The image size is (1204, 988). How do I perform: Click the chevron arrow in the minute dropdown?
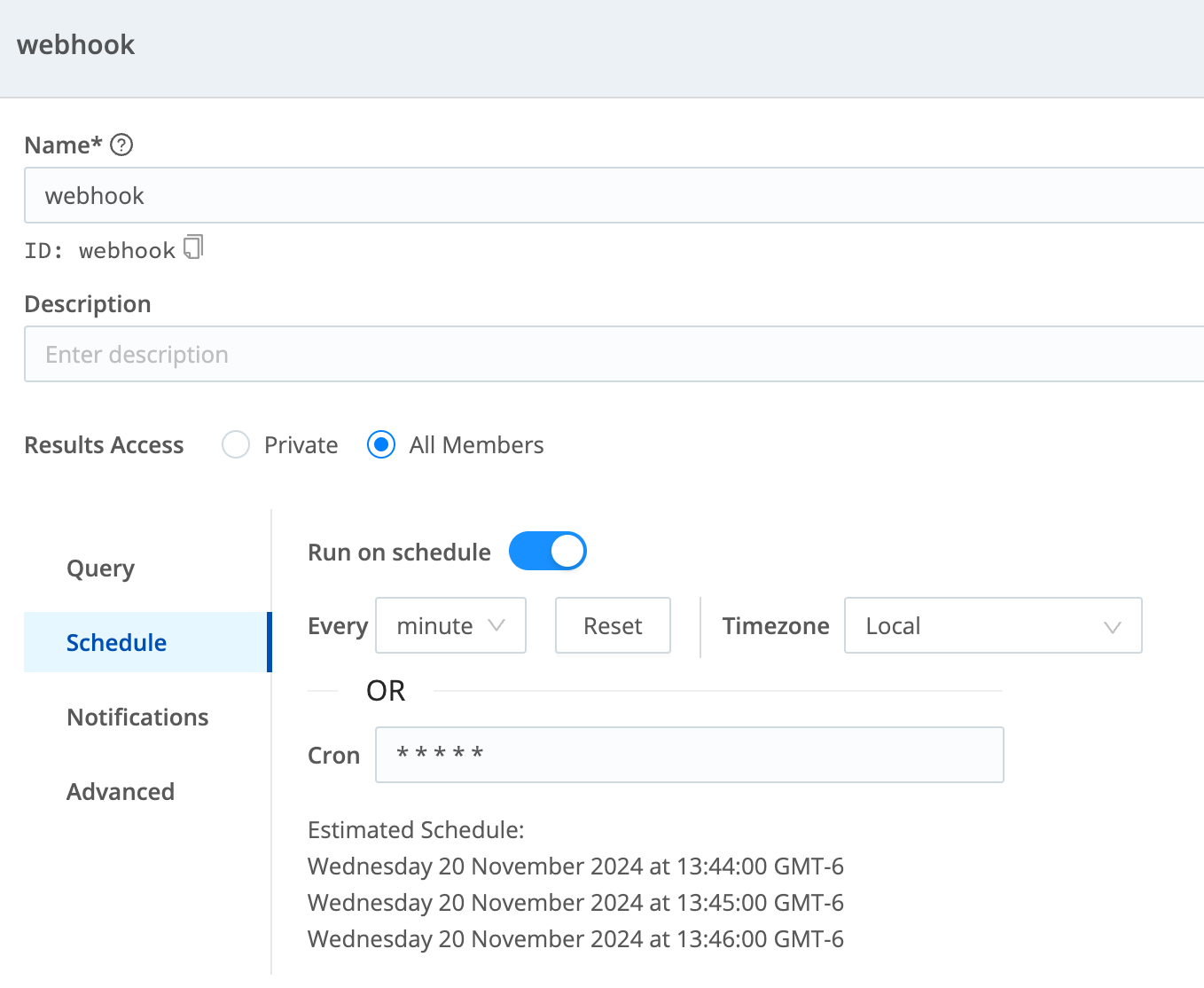click(496, 625)
